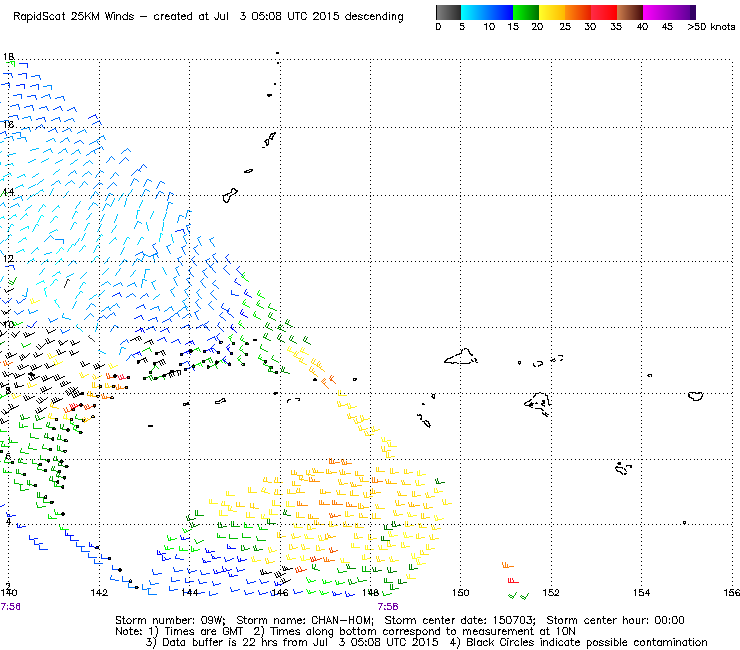Click the large atoll outline at 152E, 8N
Screen dimensions: 740x650
point(538,404)
